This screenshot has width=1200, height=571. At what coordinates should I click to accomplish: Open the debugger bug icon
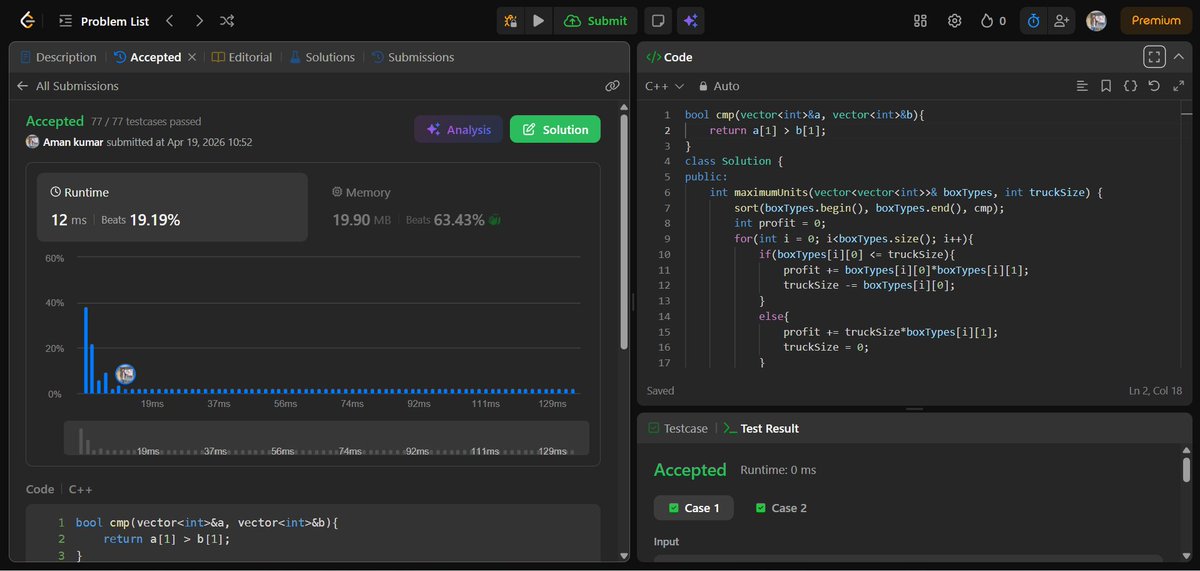tap(511, 21)
